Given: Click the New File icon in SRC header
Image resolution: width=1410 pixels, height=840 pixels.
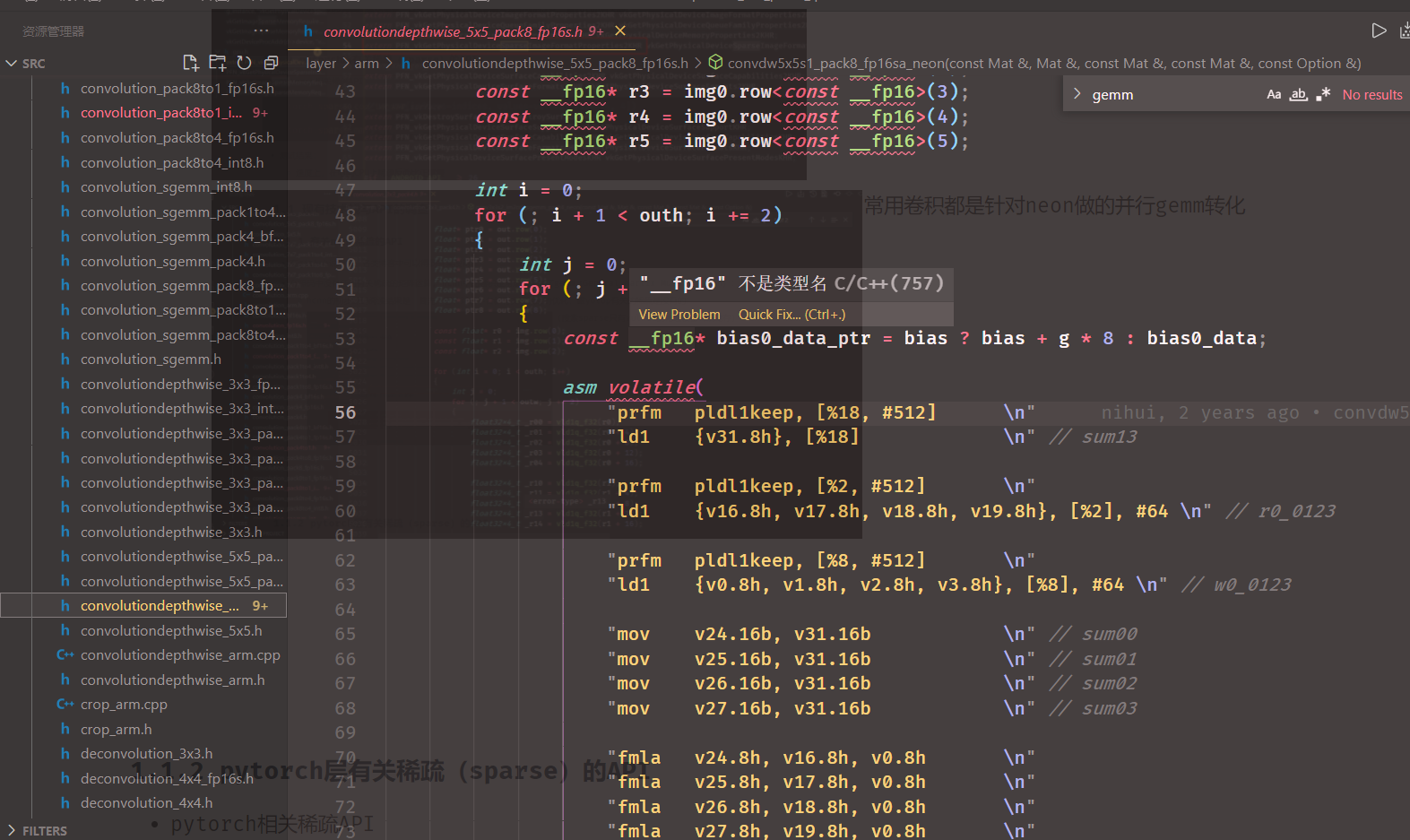Looking at the screenshot, I should tap(190, 63).
